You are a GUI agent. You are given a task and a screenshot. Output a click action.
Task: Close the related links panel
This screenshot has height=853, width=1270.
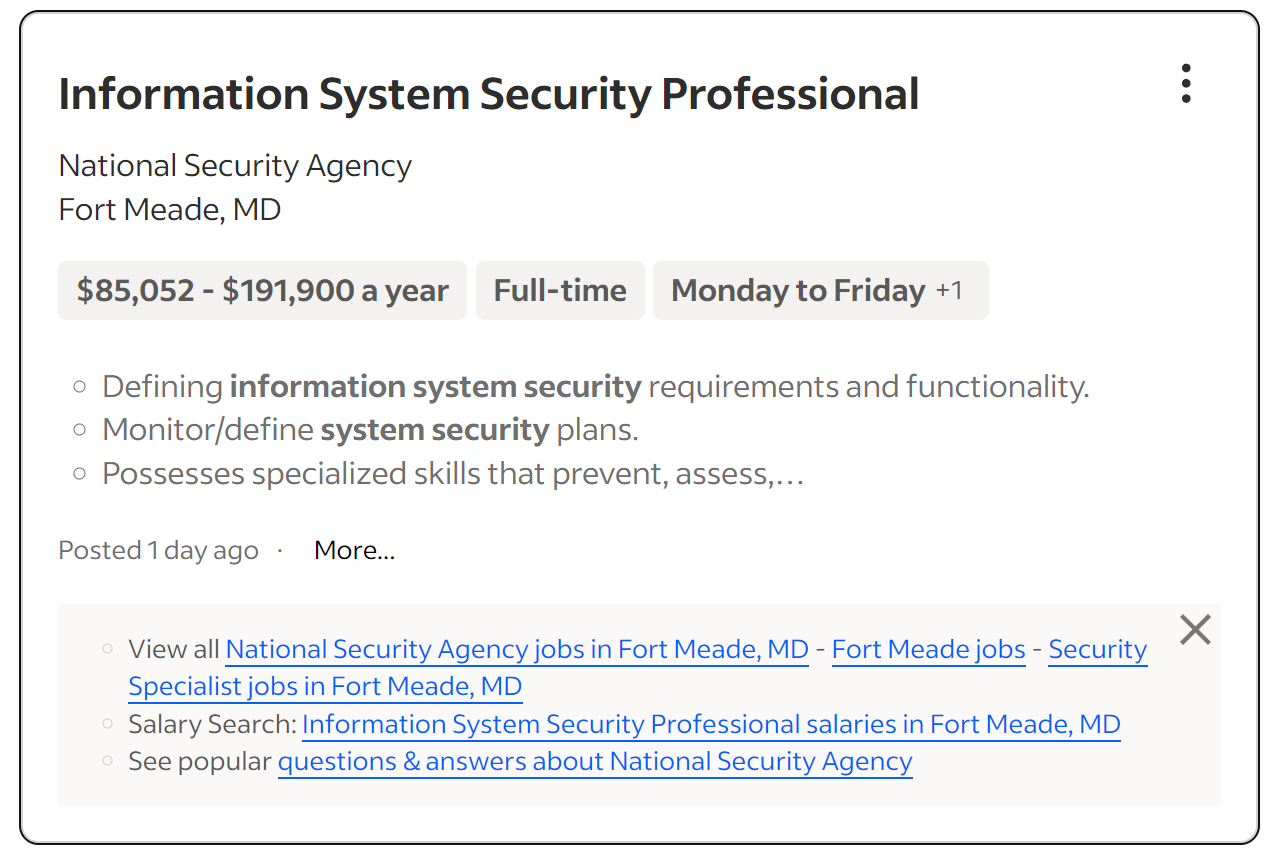point(1195,630)
